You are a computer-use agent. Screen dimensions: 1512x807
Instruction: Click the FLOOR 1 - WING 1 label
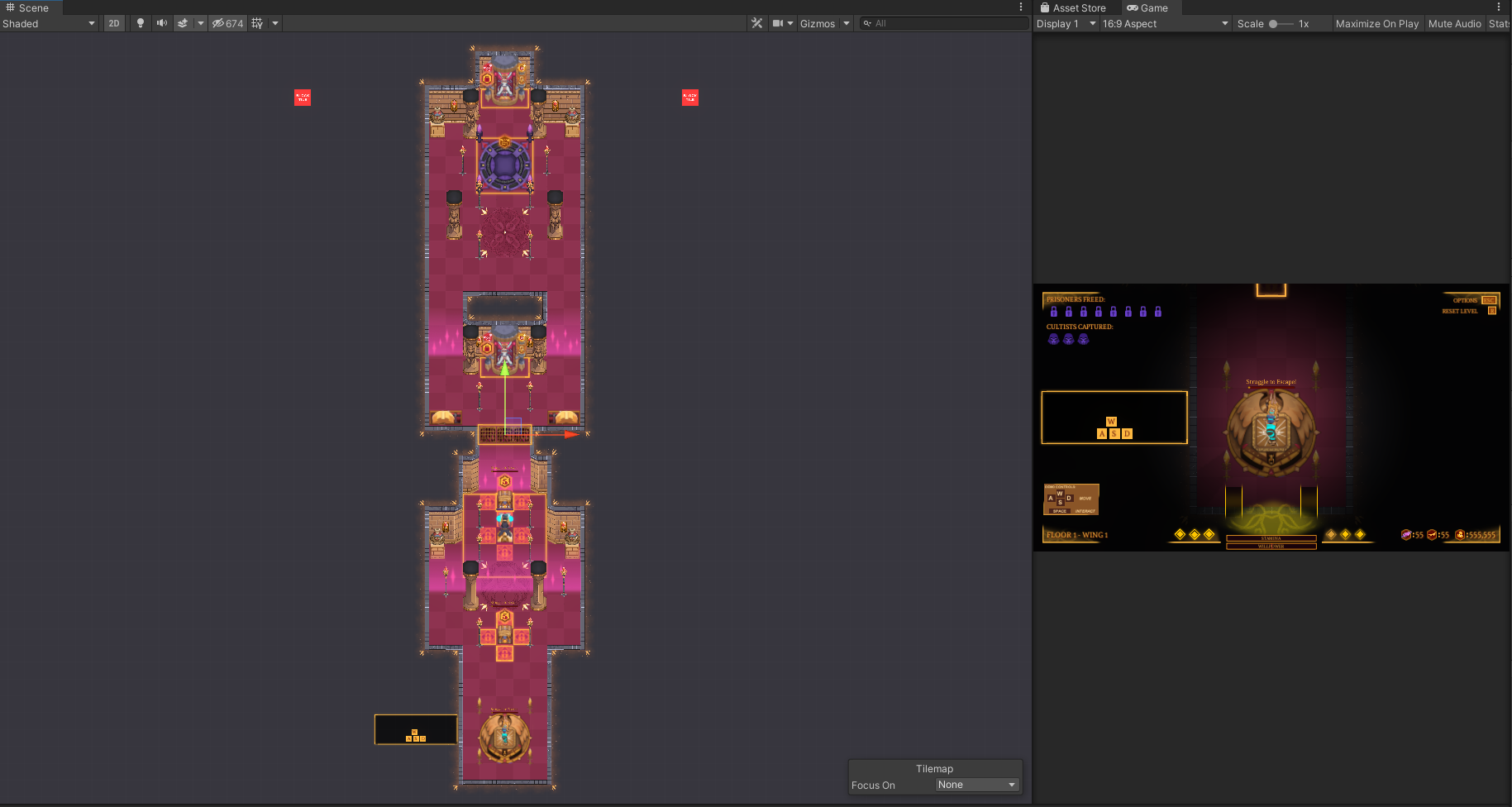pyautogui.click(x=1077, y=535)
